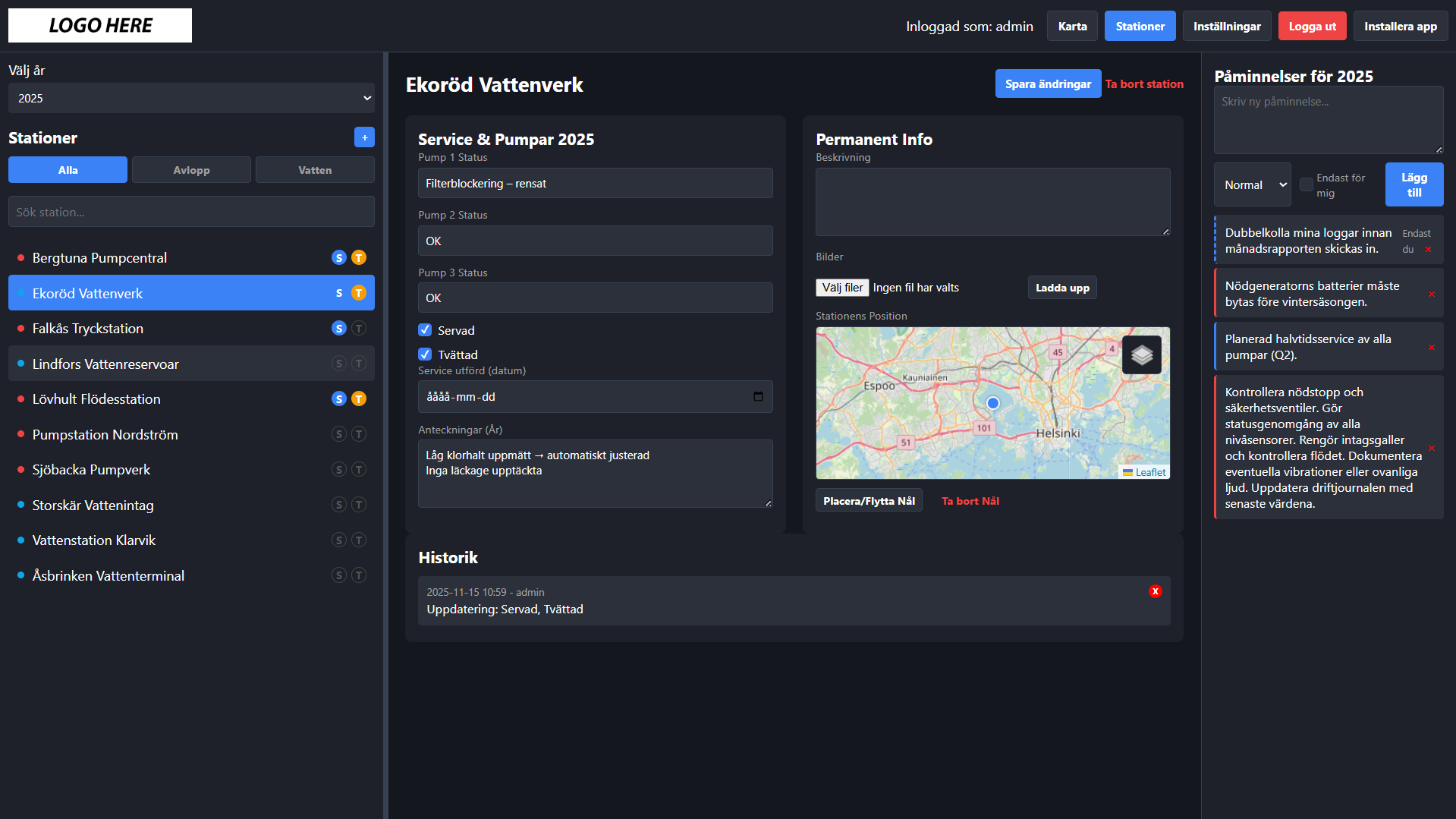The image size is (1456, 819).
Task: Remove the Nödgeneratorns batterier reminder
Action: coord(1431,295)
